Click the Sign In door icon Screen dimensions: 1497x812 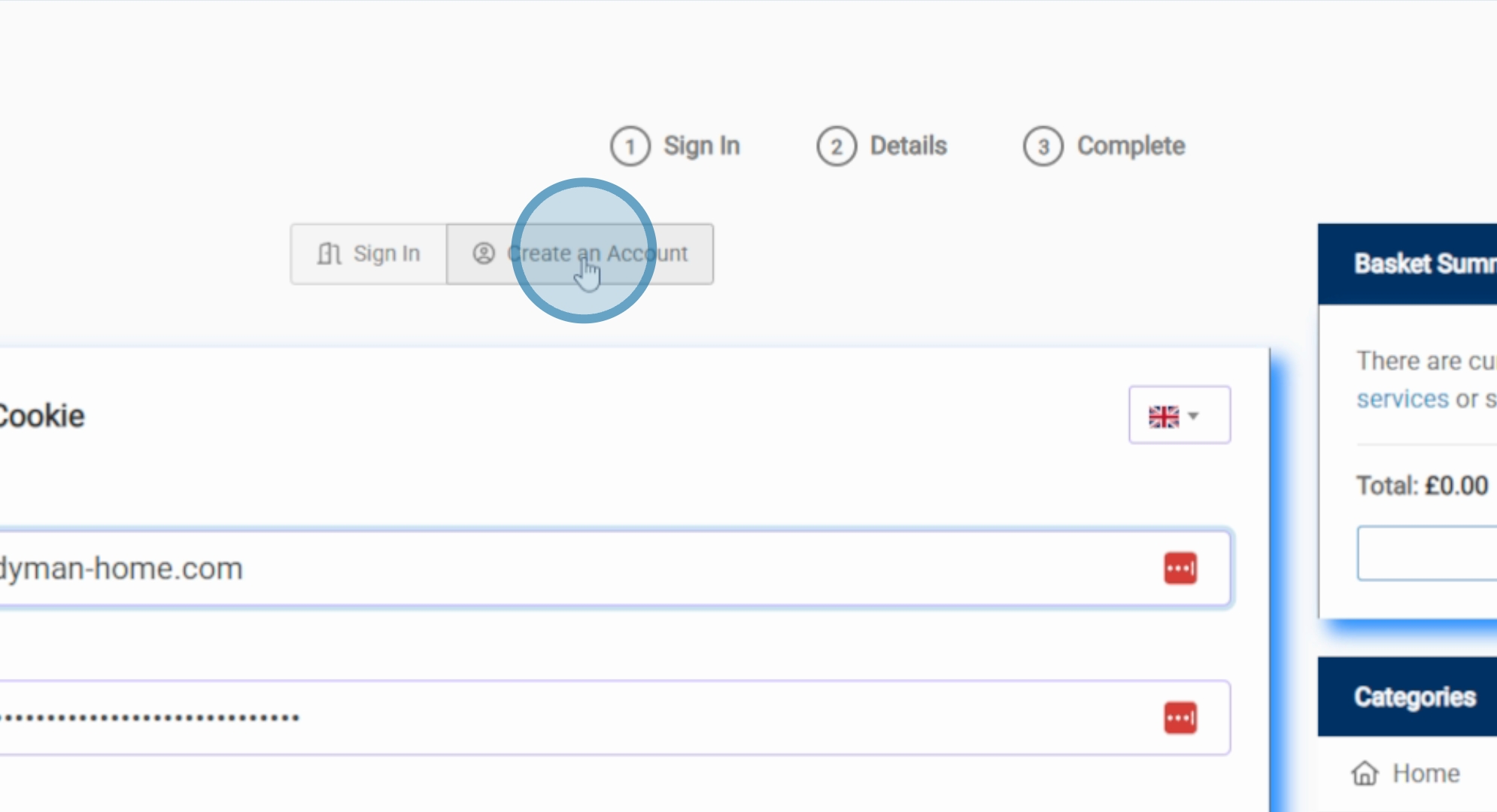tap(329, 254)
